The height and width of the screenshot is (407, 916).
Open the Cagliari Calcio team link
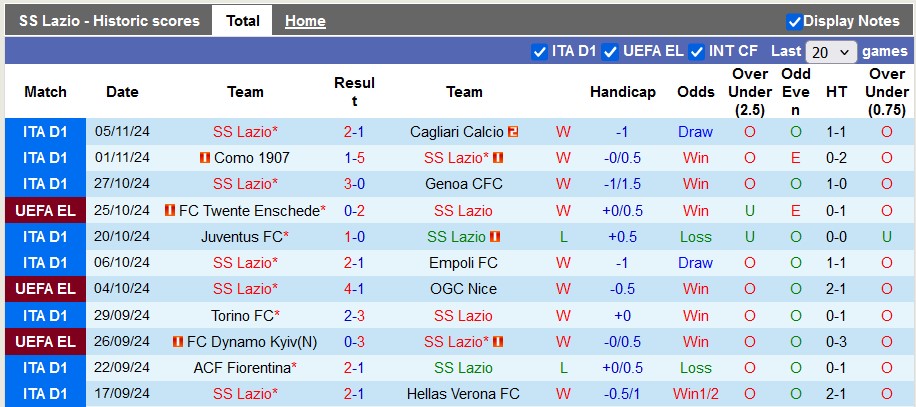click(x=457, y=132)
